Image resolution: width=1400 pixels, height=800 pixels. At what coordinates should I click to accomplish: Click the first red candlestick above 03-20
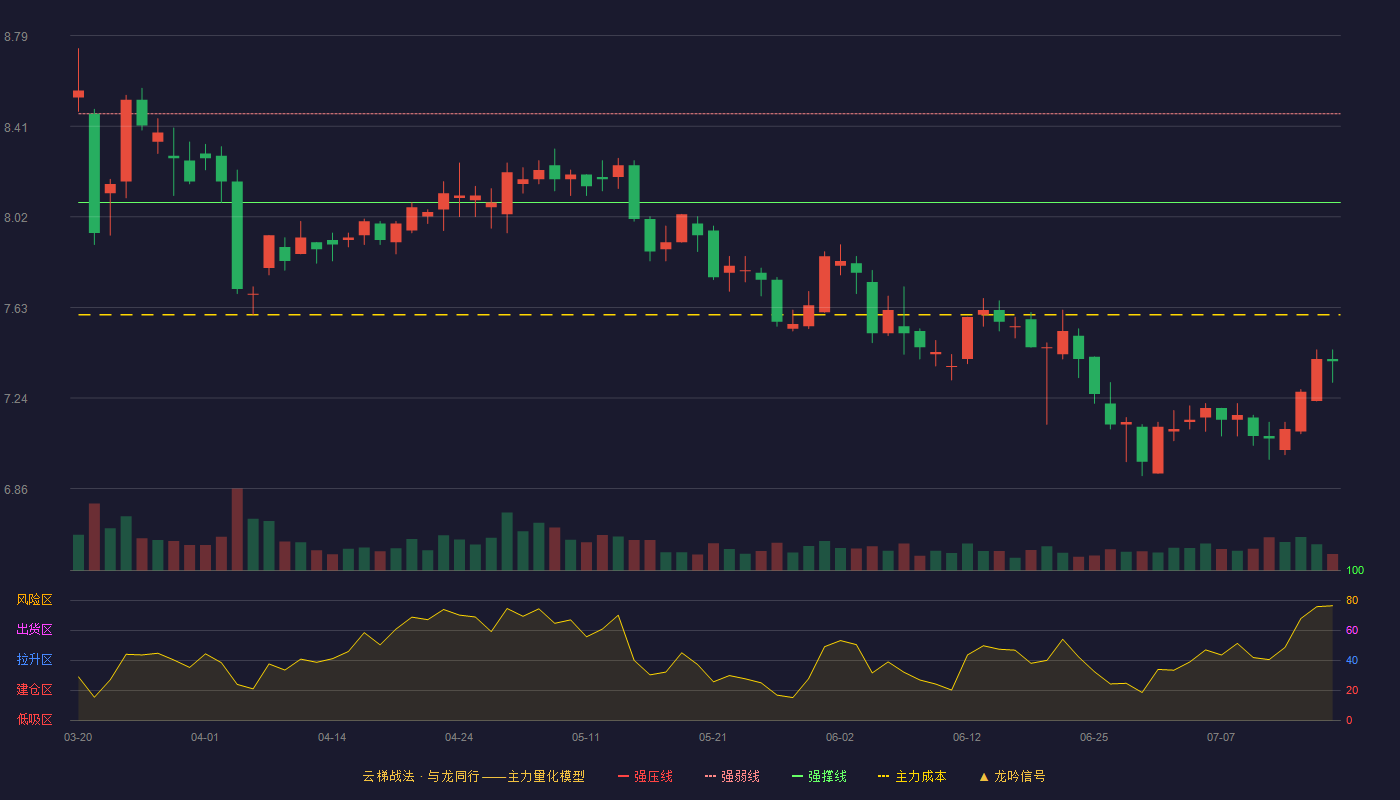78,93
